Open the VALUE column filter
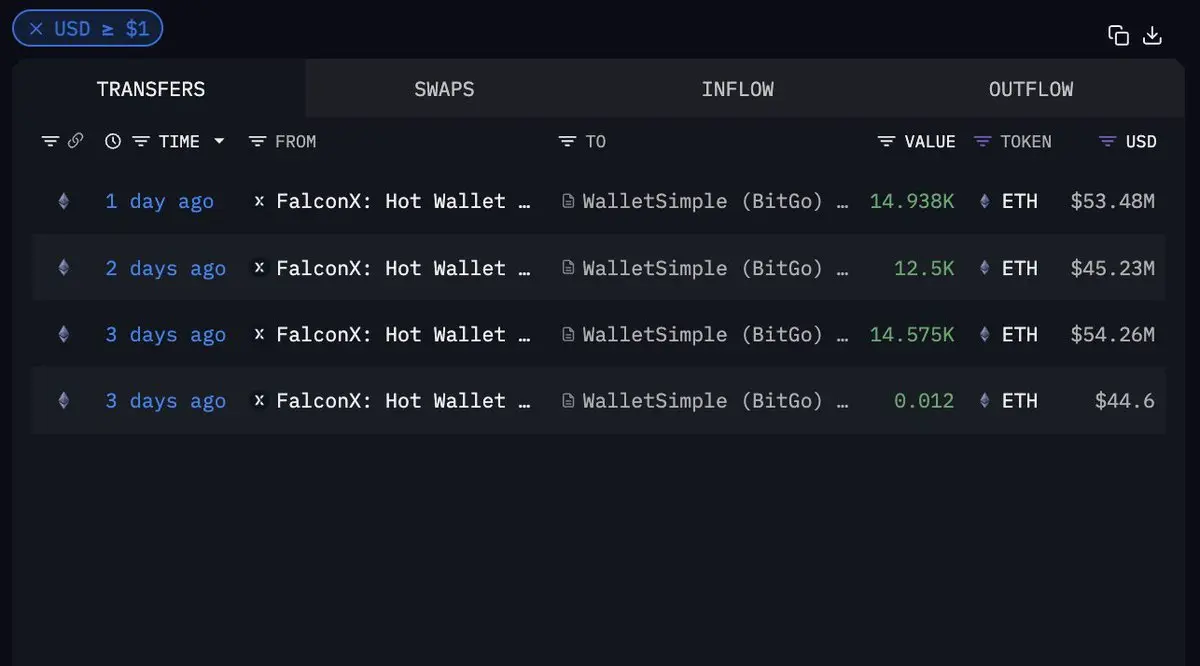 886,142
